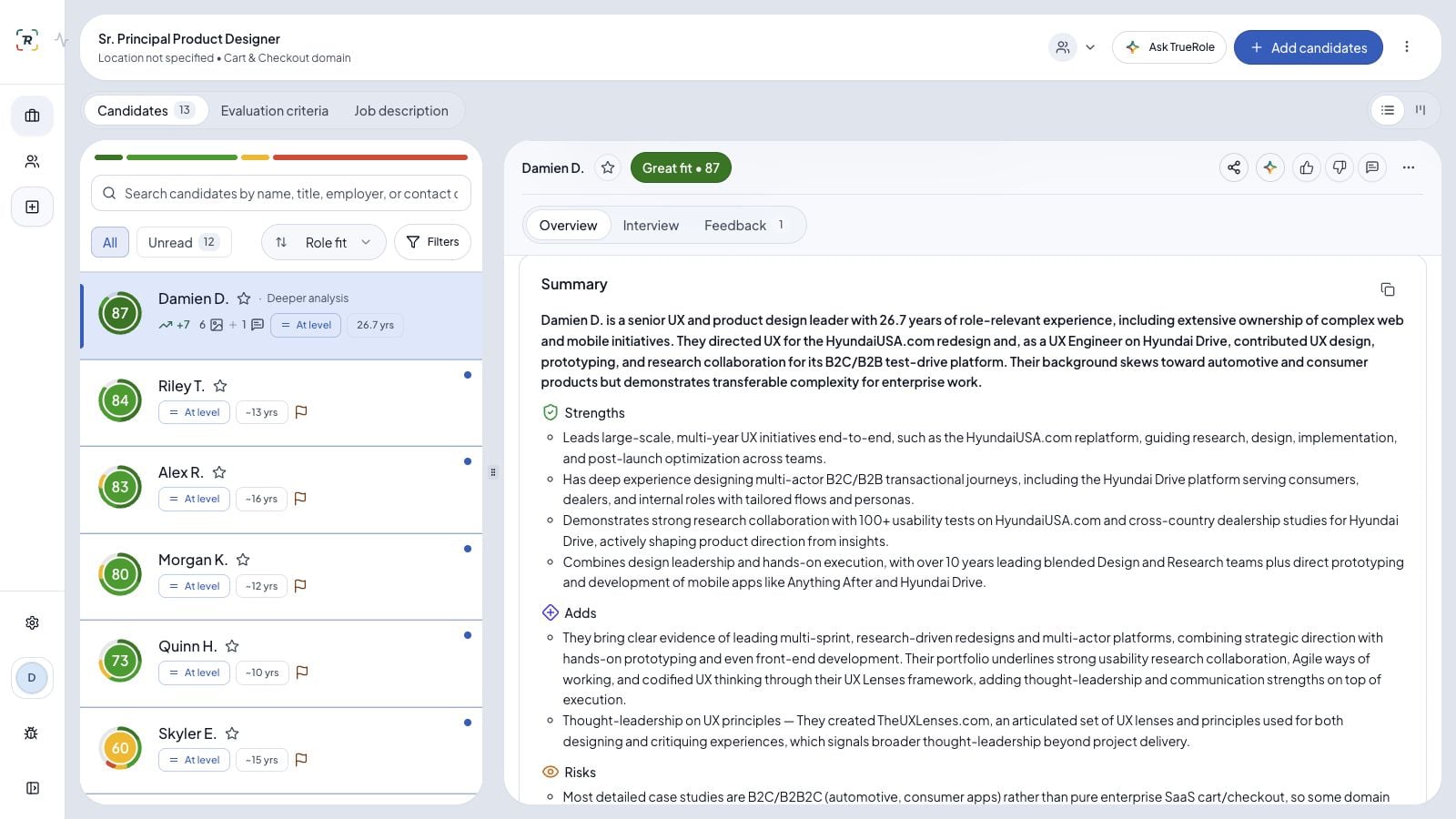Viewport: 1456px width, 819px height.
Task: Copy the Summary text
Action: [x=1387, y=289]
